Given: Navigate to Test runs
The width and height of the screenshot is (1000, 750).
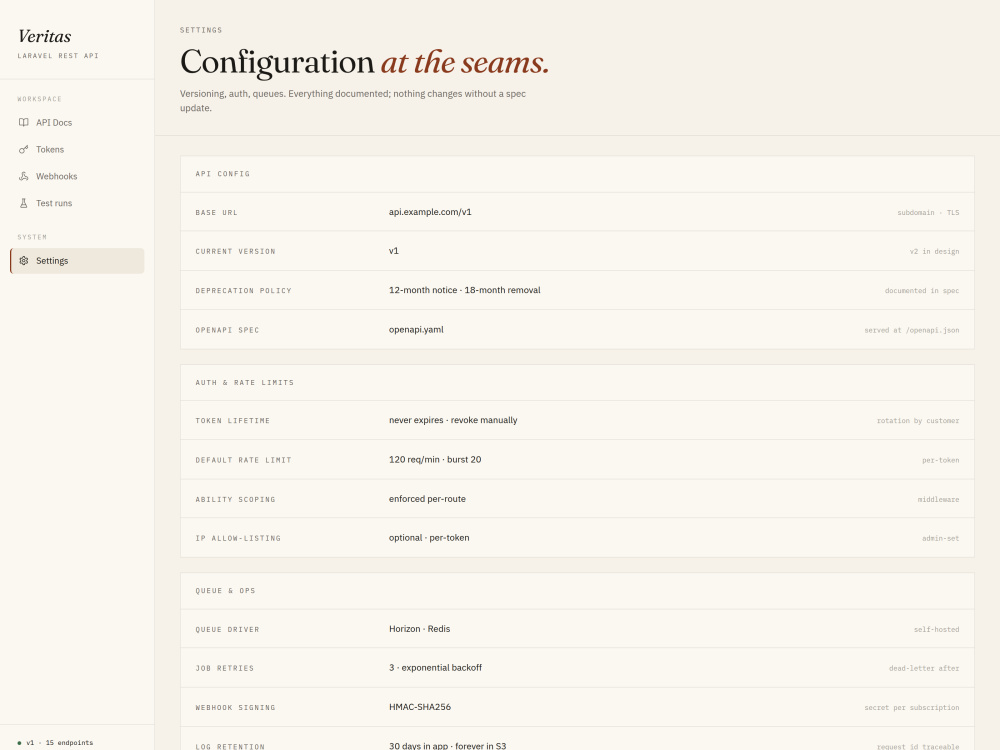Looking at the screenshot, I should [x=77, y=203].
